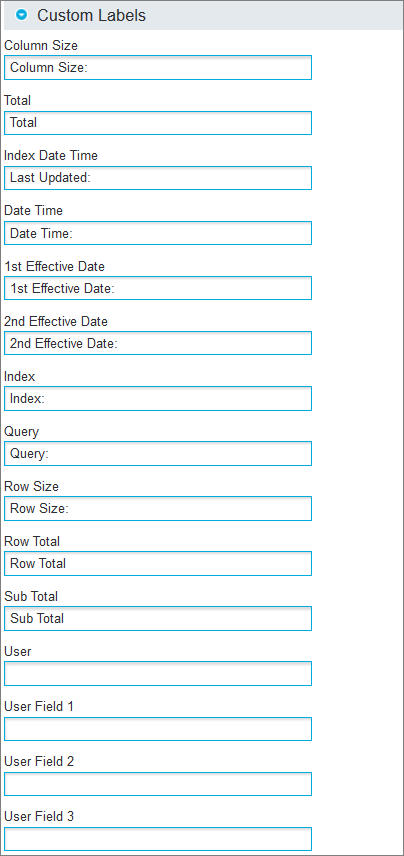Viewport: 404px width, 856px height.
Task: Click into the Date Time label field
Action: pyautogui.click(x=158, y=233)
